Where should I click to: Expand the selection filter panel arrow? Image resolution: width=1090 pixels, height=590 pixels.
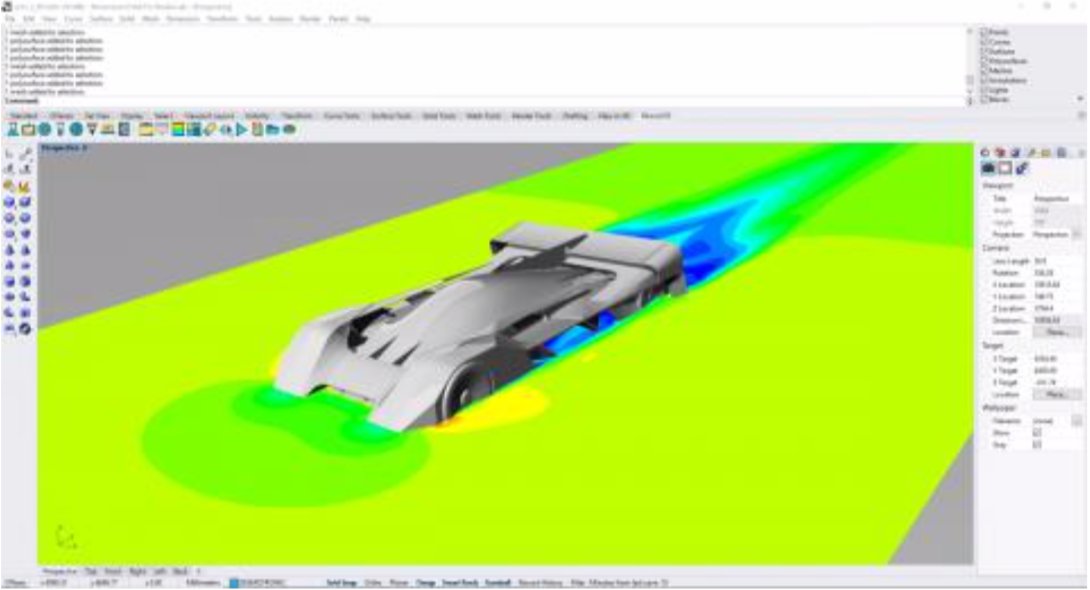(1080, 99)
